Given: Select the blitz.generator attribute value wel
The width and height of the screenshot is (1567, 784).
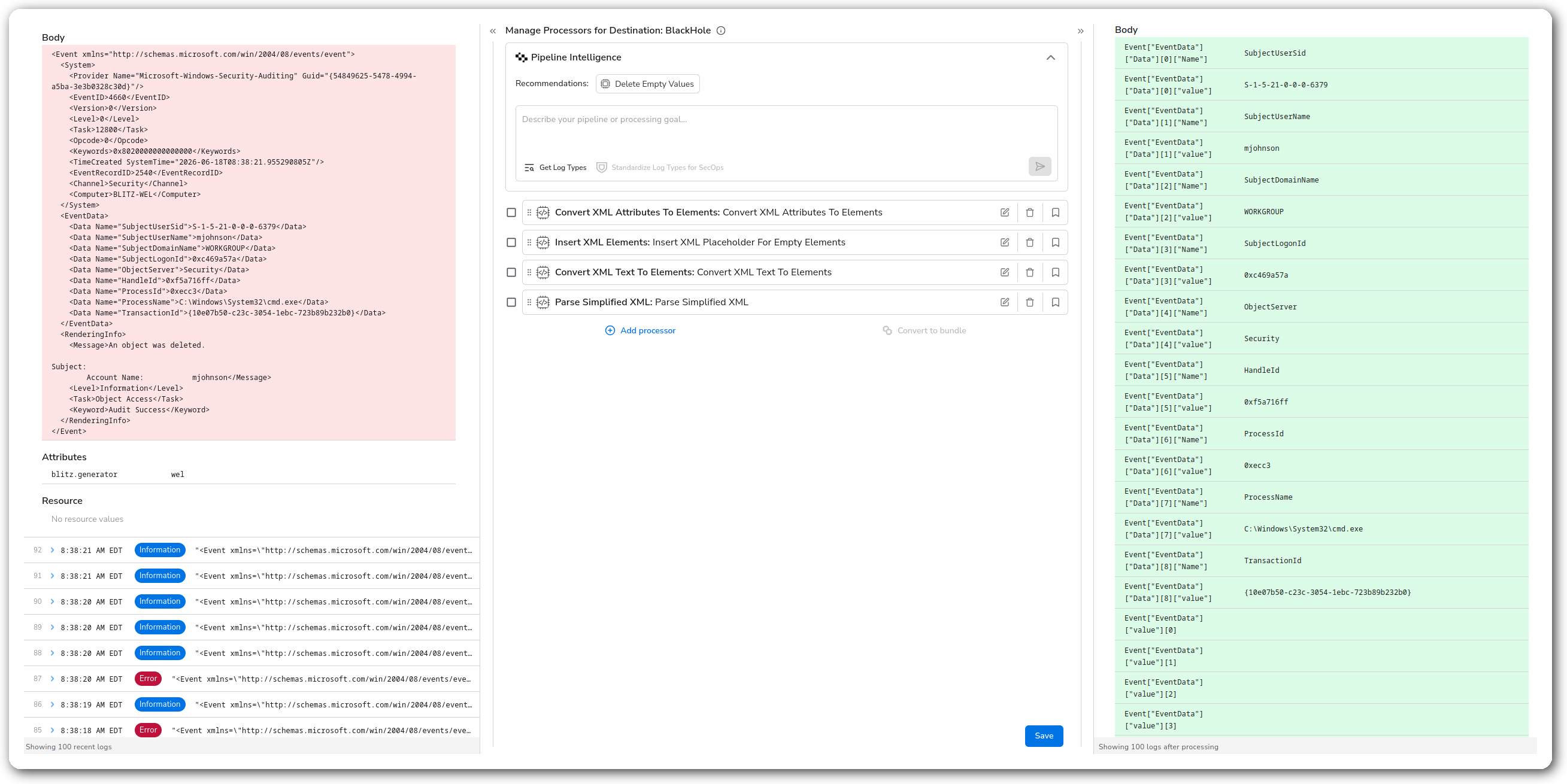Looking at the screenshot, I should [177, 475].
